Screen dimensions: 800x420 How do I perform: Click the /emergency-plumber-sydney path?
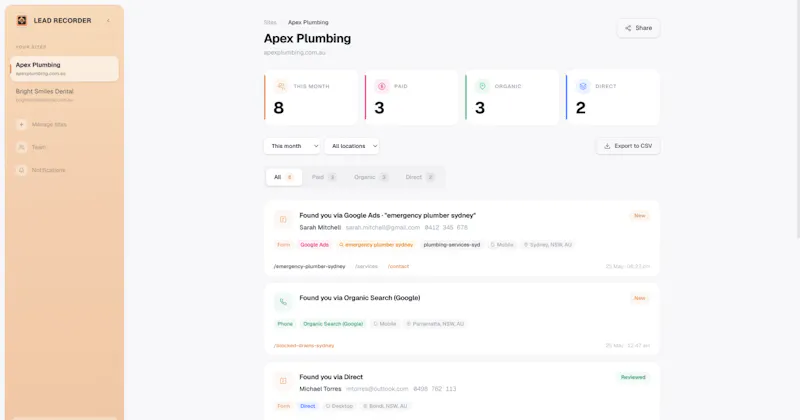click(310, 266)
